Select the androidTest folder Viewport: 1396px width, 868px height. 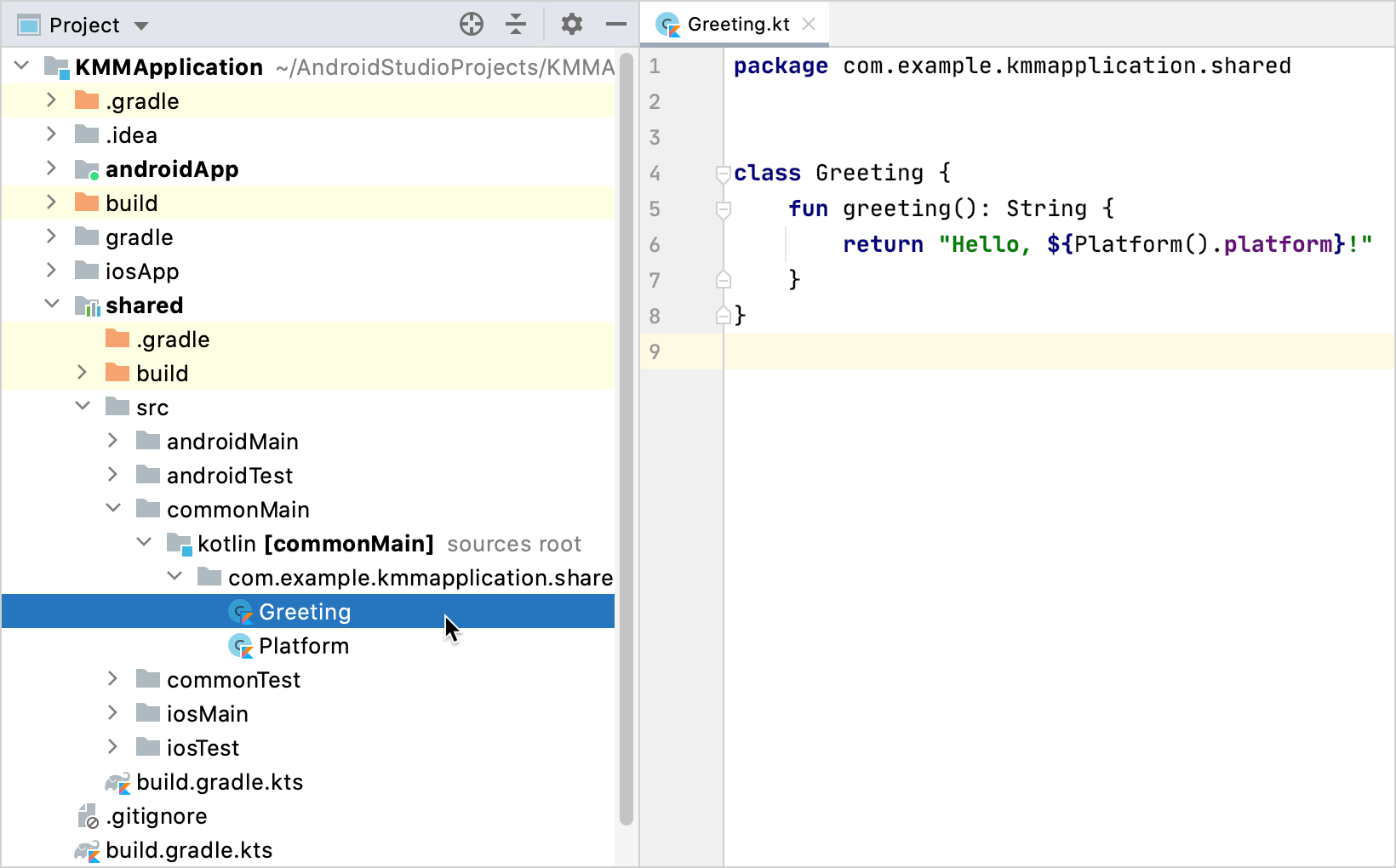[x=308, y=476]
